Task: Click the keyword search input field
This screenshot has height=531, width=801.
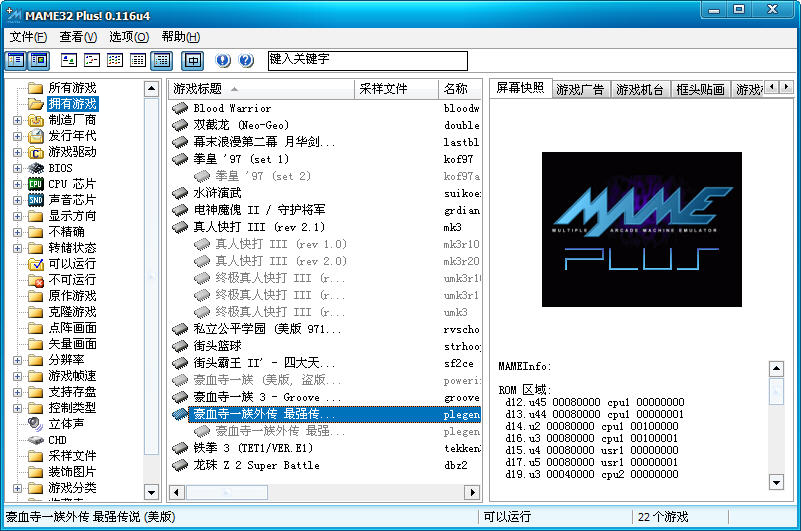Action: [367, 61]
